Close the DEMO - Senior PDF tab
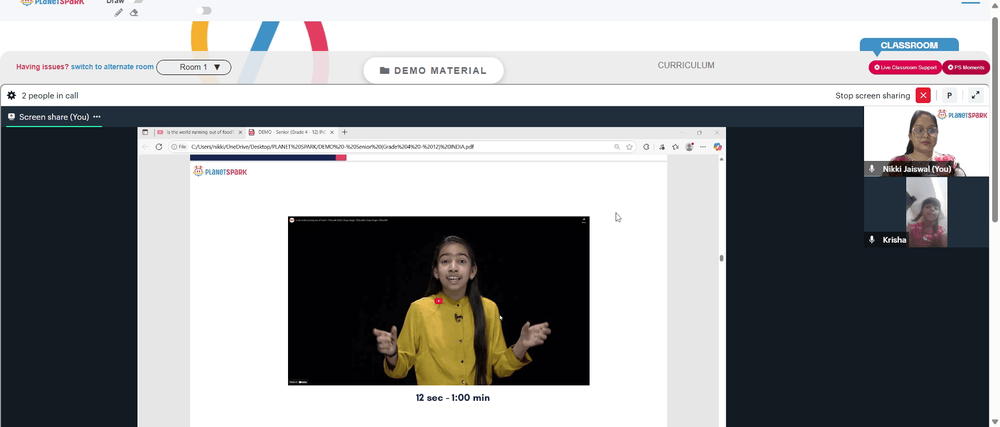This screenshot has height=427, width=1000. pyautogui.click(x=332, y=133)
